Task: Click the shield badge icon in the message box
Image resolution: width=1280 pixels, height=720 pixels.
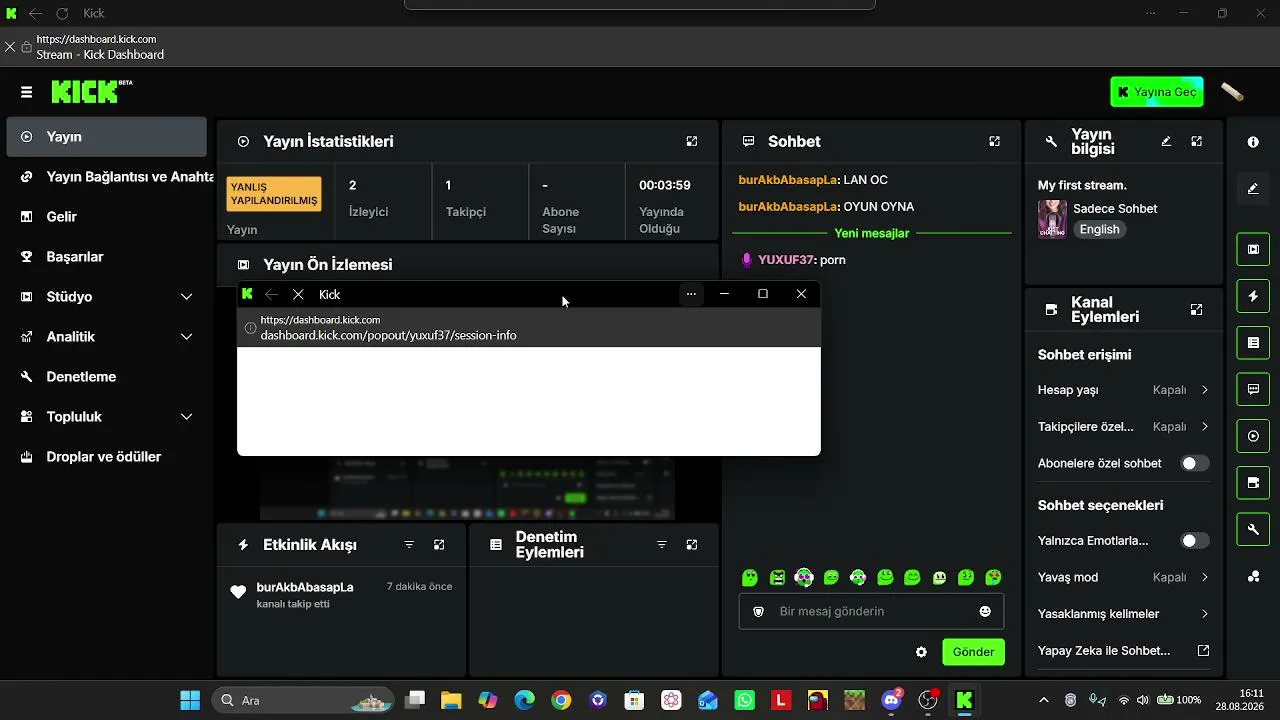Action: (x=758, y=611)
